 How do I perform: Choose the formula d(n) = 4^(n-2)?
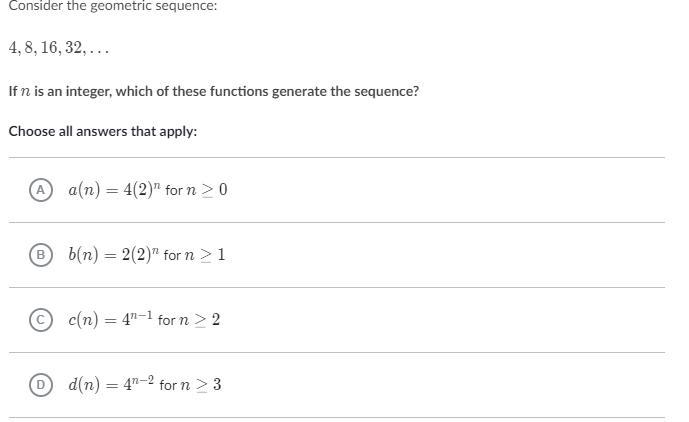coord(111,384)
